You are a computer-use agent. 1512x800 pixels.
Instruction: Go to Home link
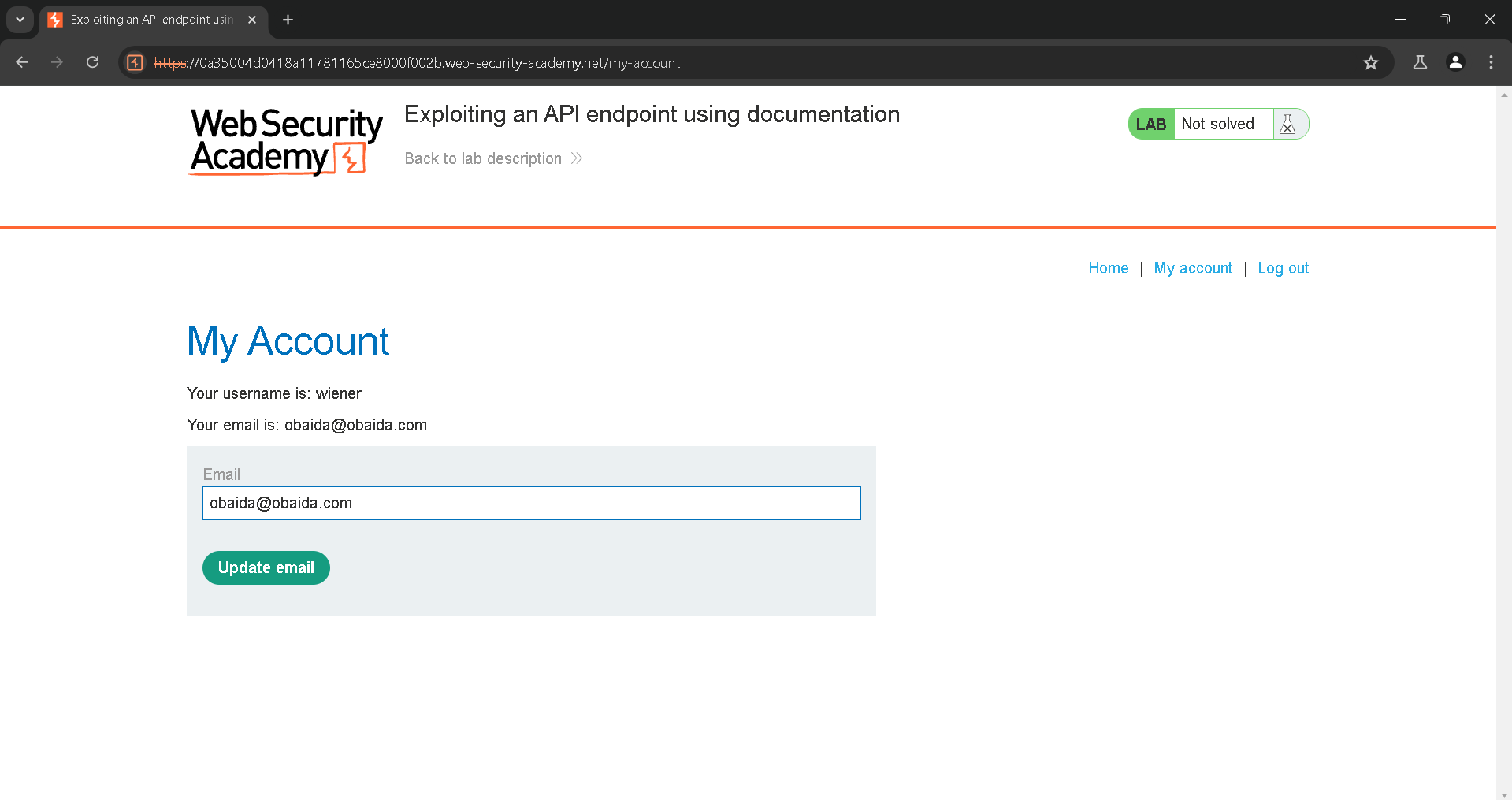pyautogui.click(x=1108, y=268)
